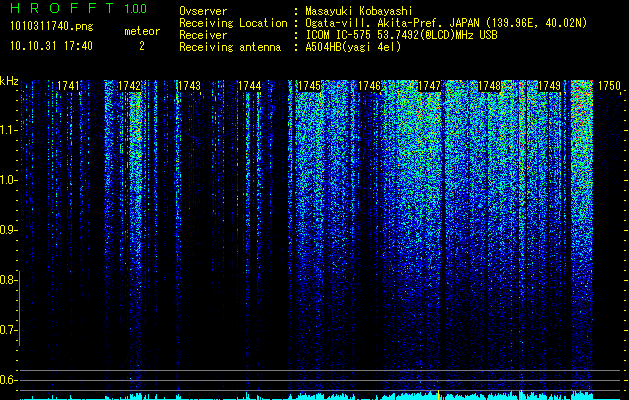629x400 pixels.
Task: Click the 1.0.0 version number
Action: [136, 8]
